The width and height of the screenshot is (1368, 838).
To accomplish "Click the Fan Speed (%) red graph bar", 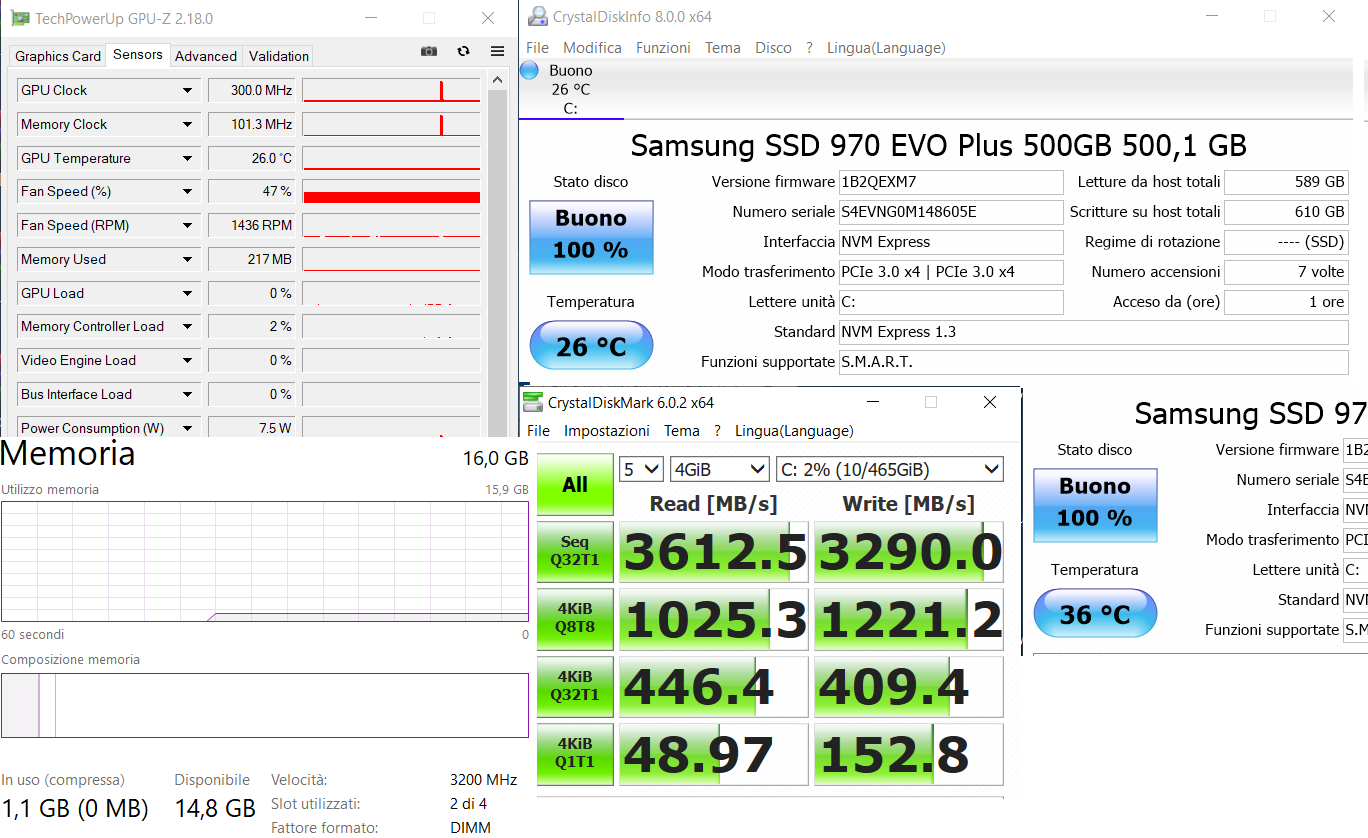I will coord(391,197).
